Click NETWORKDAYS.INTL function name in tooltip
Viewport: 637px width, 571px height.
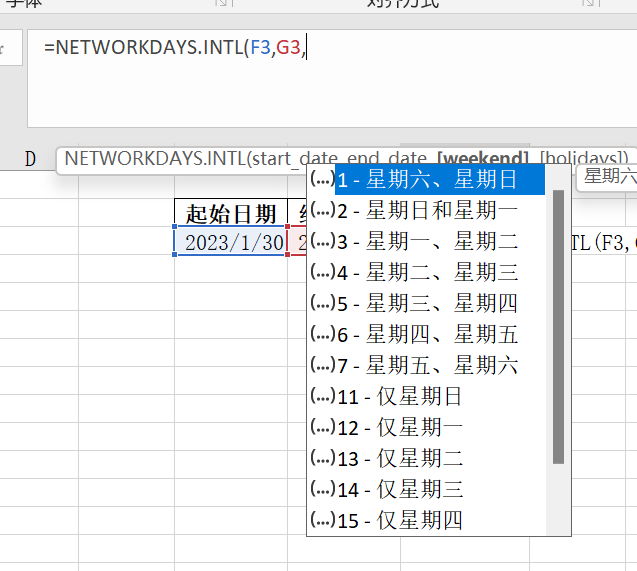(155, 158)
